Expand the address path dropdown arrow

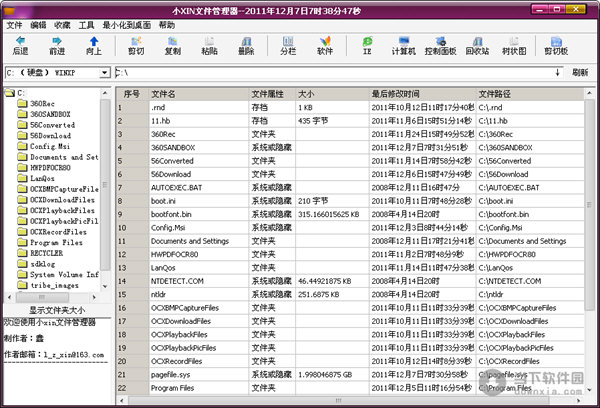[x=561, y=73]
